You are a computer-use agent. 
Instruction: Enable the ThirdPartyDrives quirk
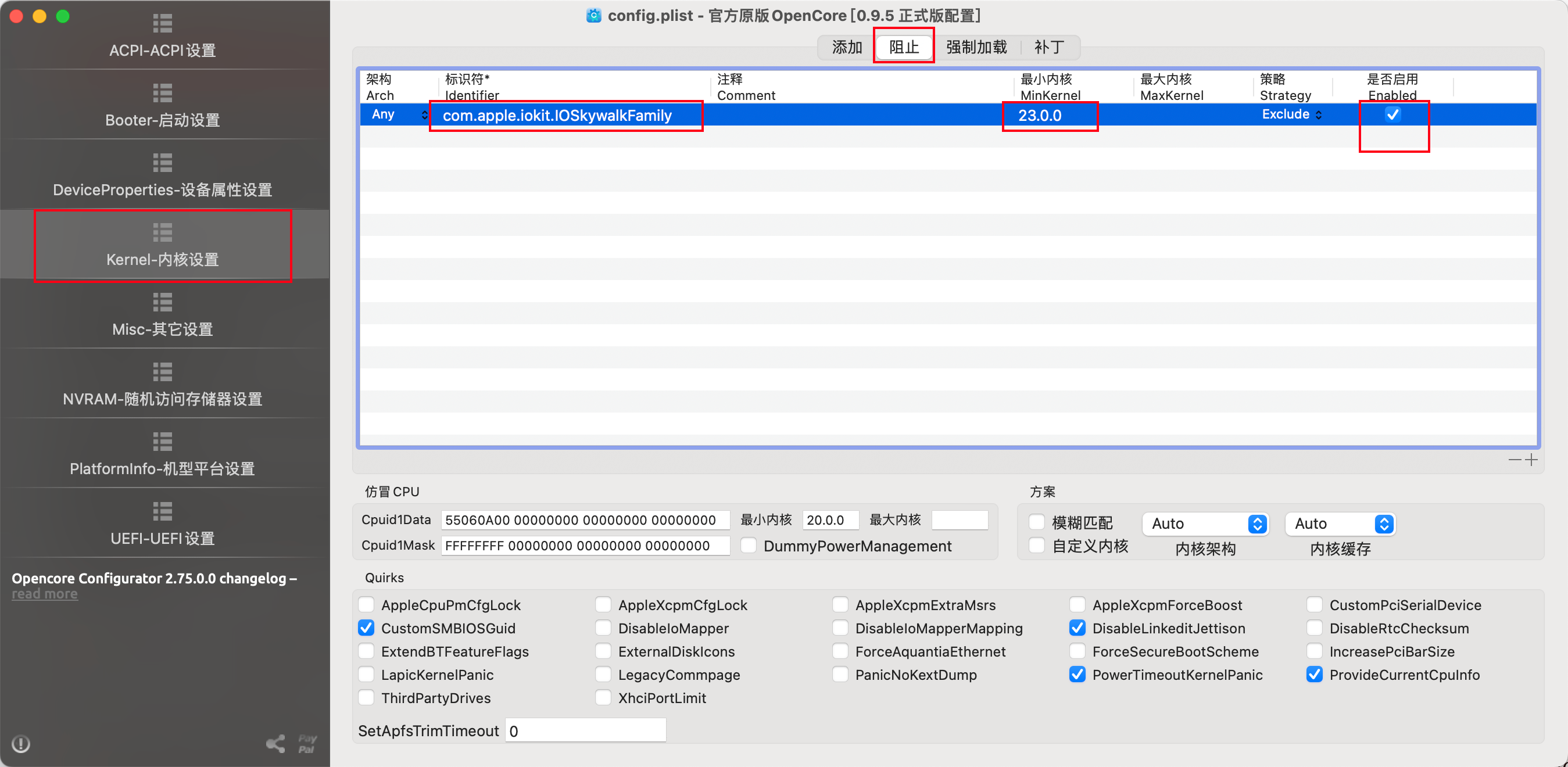coord(367,698)
